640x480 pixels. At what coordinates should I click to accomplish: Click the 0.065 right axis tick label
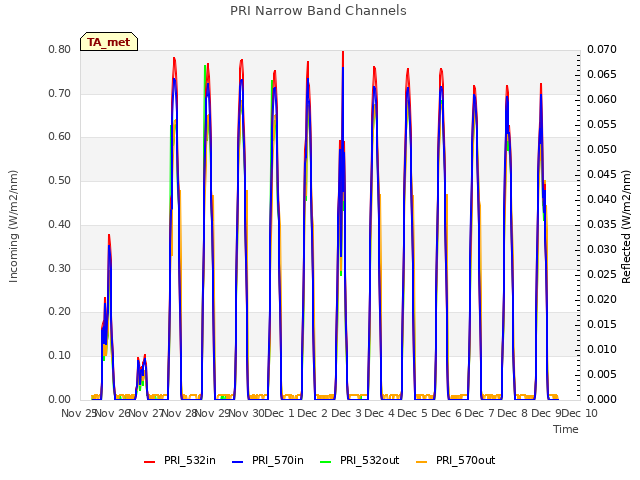602,75
